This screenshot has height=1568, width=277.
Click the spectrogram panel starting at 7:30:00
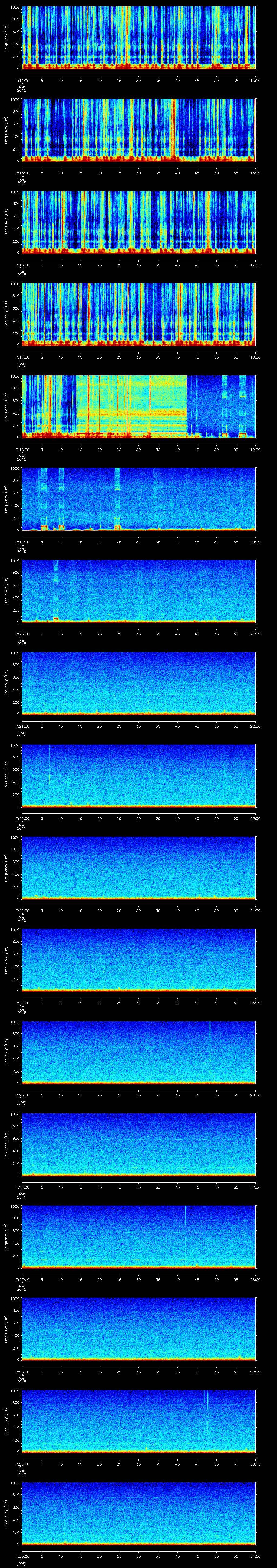coord(139,1513)
